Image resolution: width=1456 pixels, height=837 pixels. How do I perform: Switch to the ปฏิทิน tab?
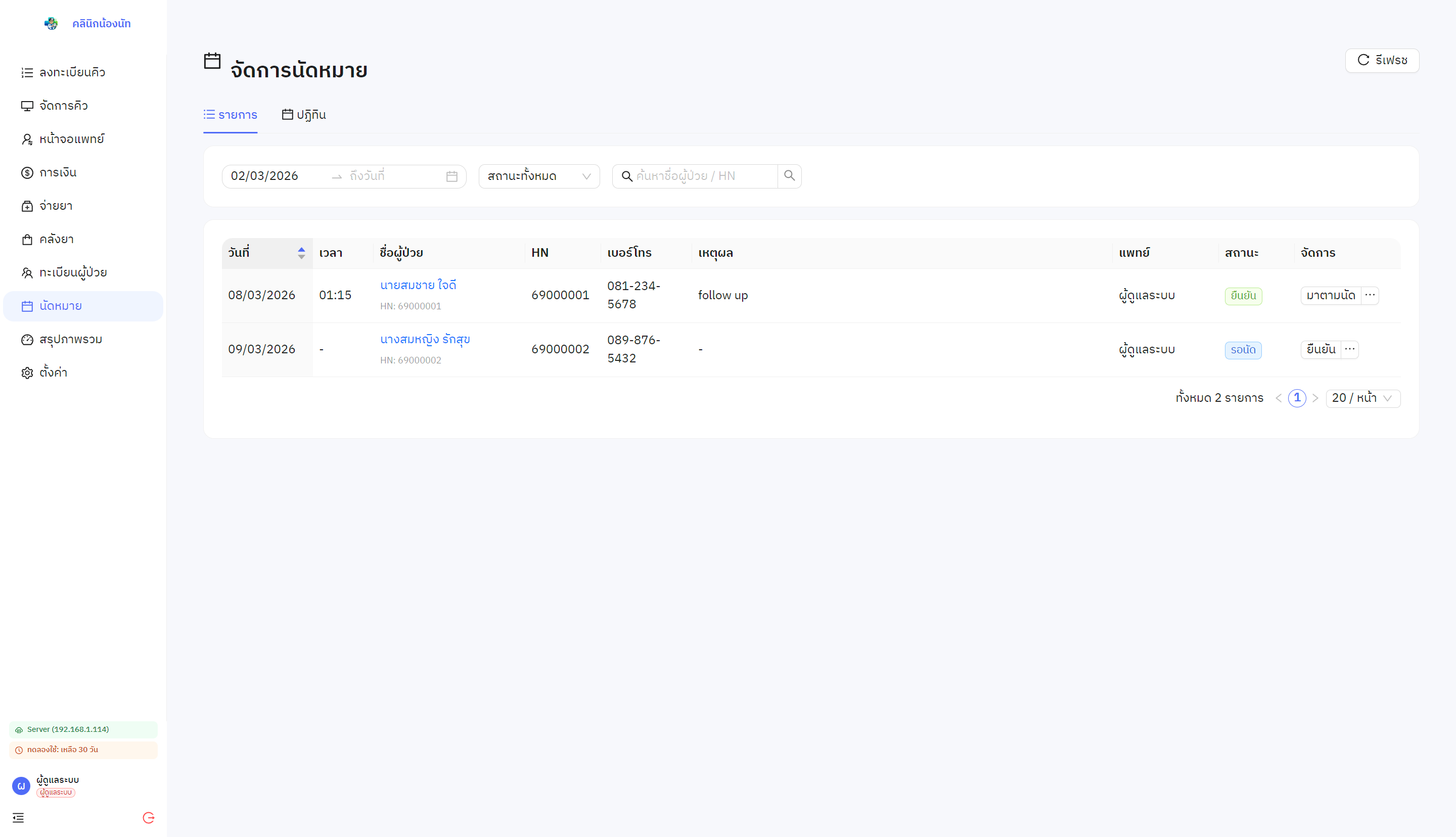click(x=303, y=115)
